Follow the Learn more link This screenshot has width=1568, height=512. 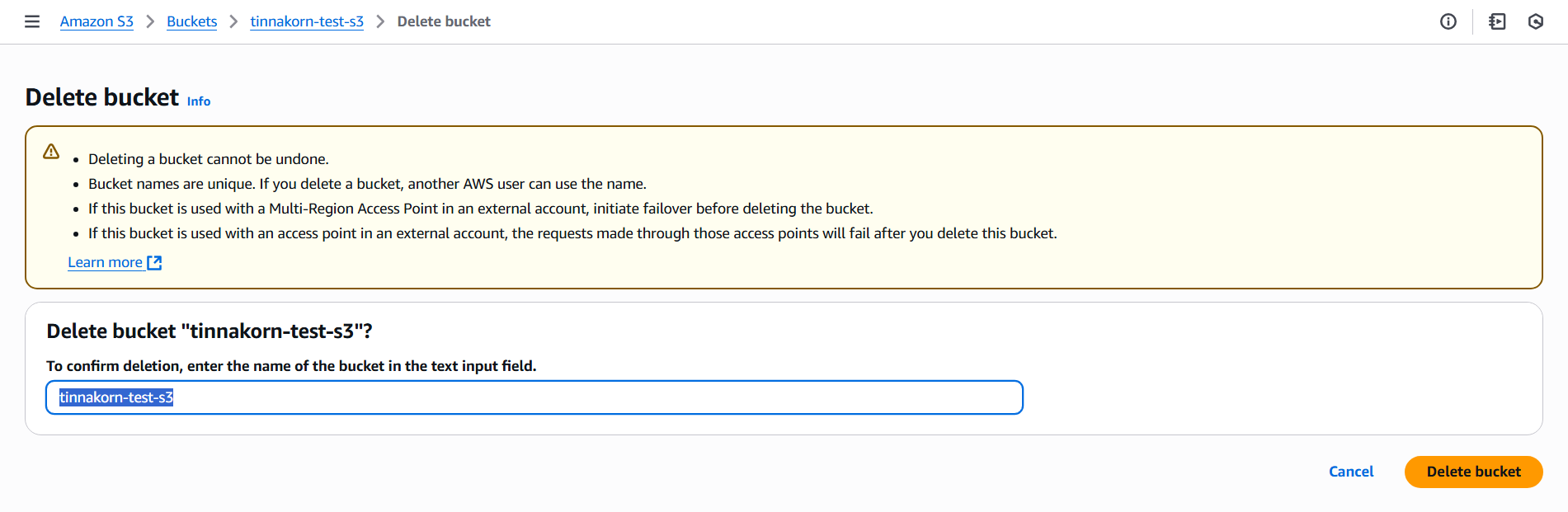tap(105, 262)
